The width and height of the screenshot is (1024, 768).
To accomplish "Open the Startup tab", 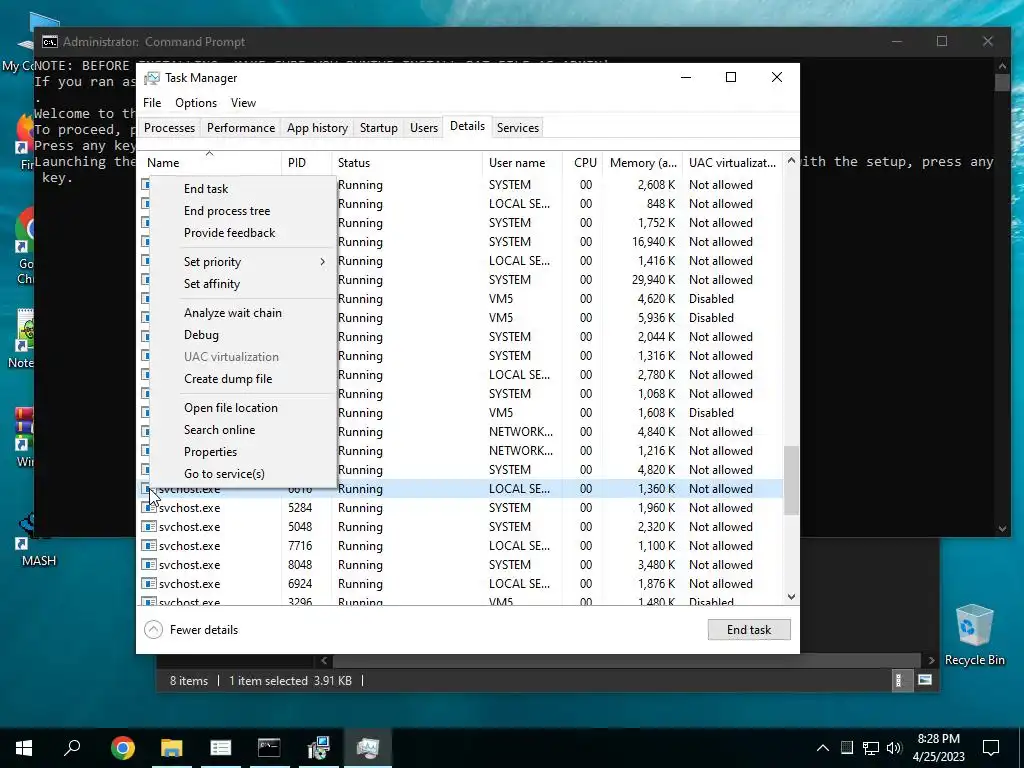I will pos(379,128).
